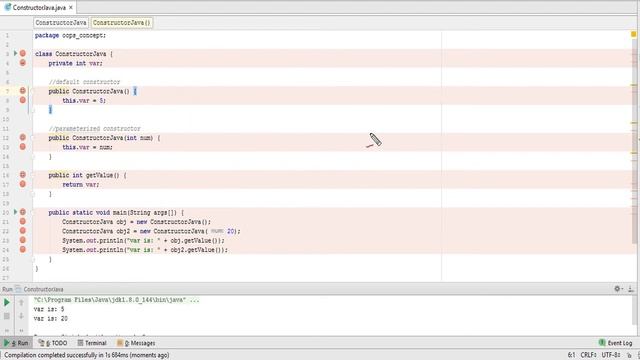Toggle breakpoint on class ConstructorJava line
This screenshot has width=640, height=360.
[x=23, y=53]
